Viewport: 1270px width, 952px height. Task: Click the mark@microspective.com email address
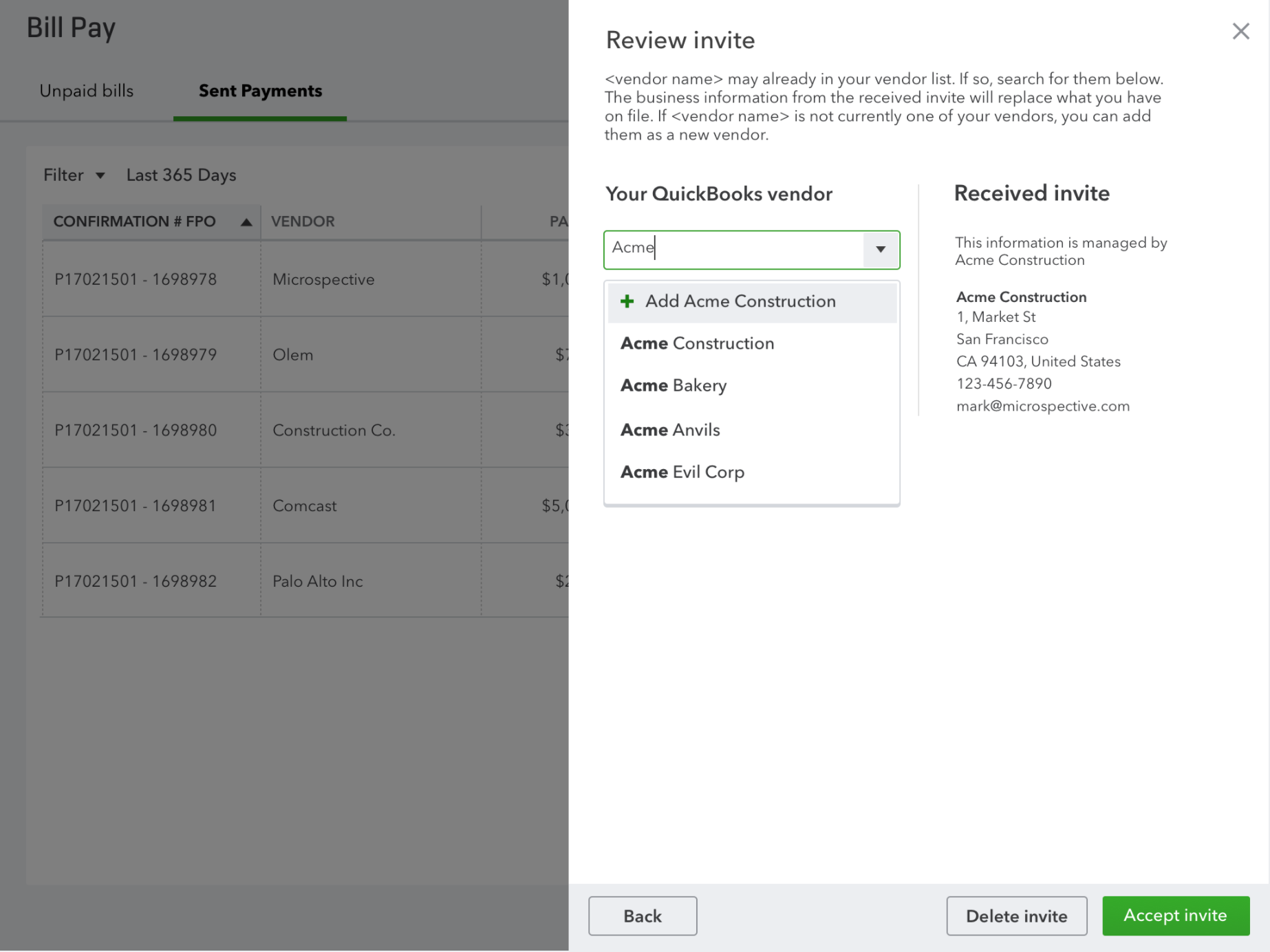[x=1043, y=406]
